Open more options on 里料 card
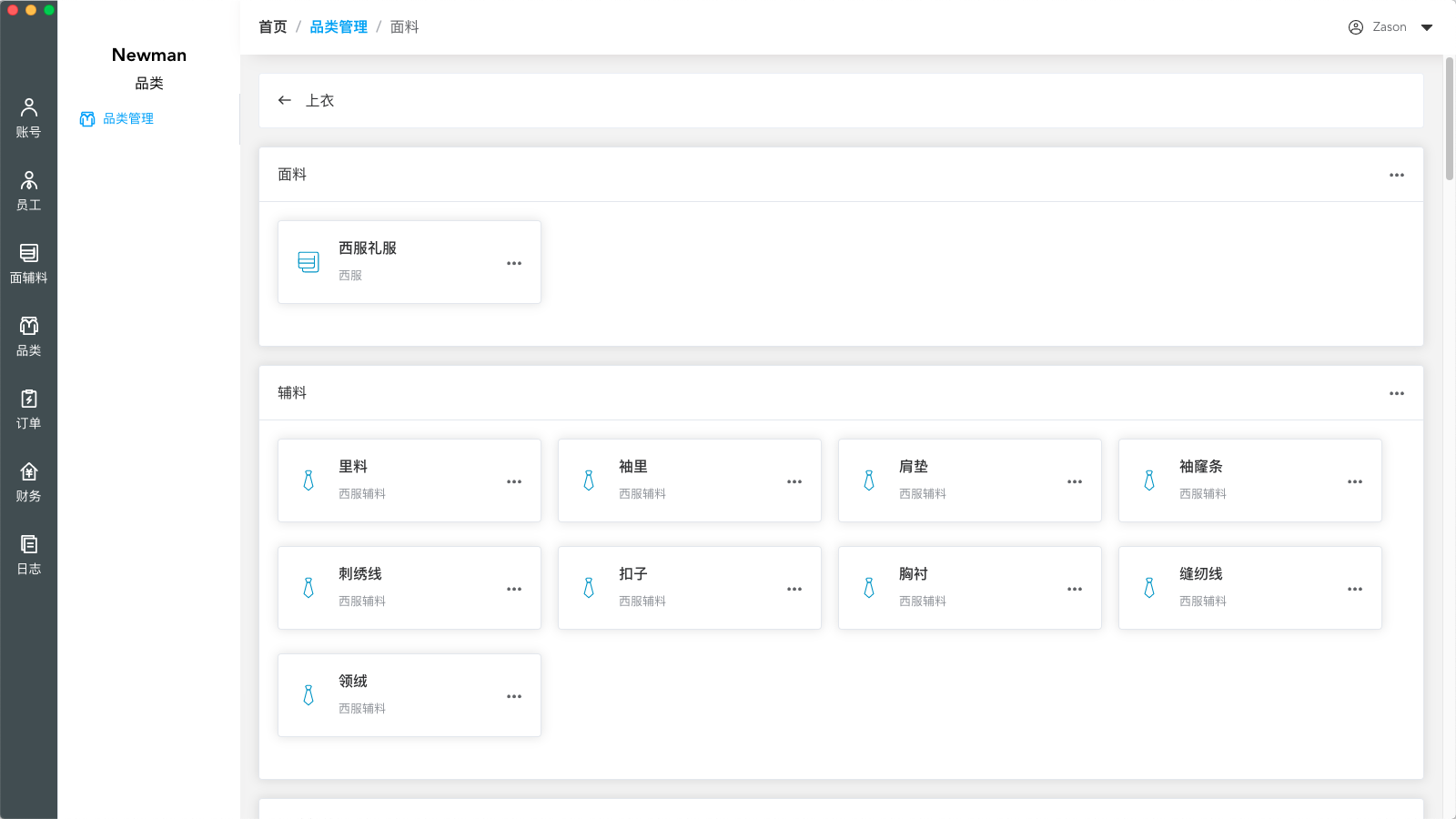This screenshot has width=1456, height=819. click(x=514, y=481)
